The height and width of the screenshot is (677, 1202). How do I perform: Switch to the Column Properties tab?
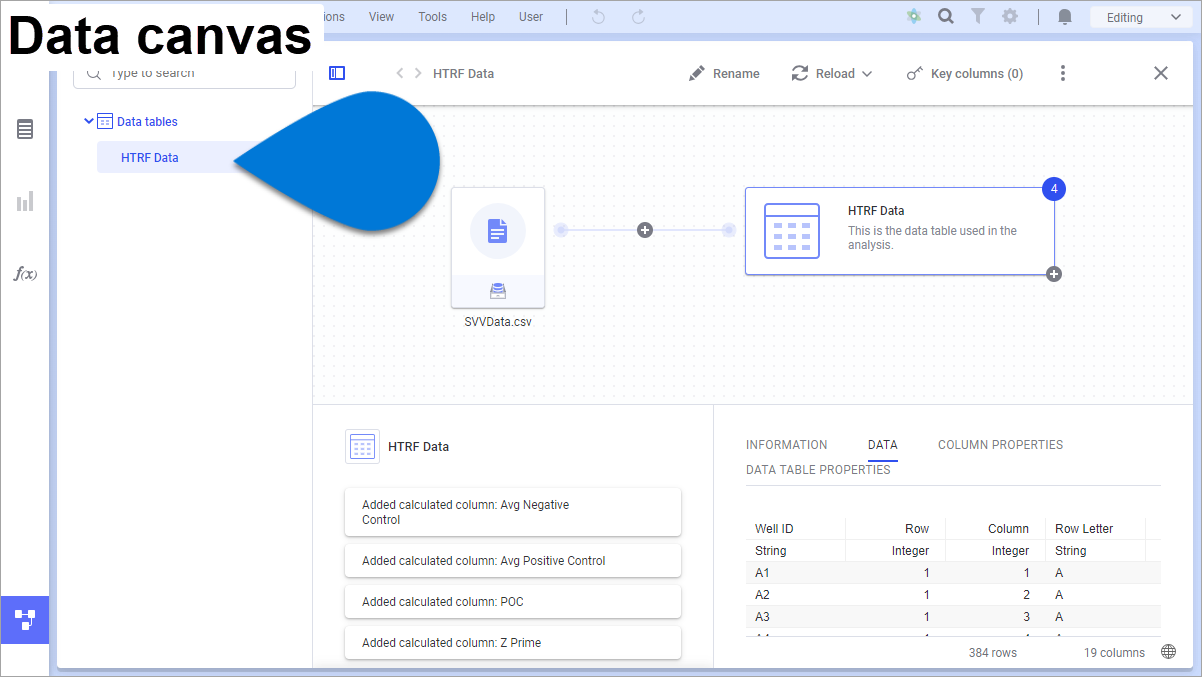[1000, 445]
